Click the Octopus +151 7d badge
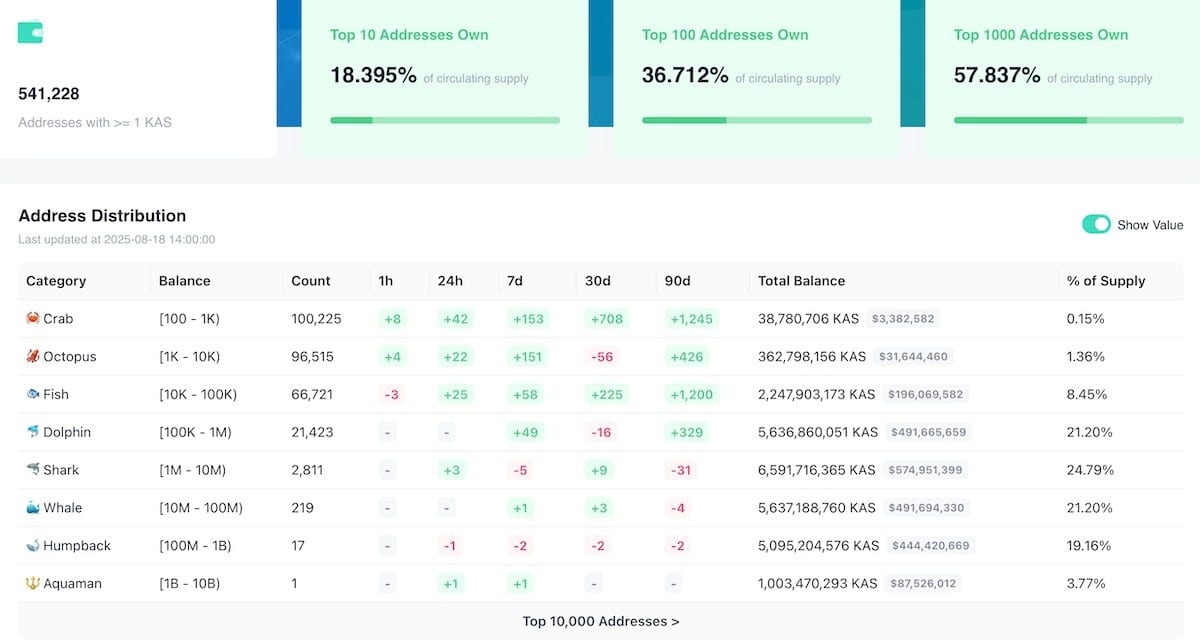The width and height of the screenshot is (1200, 640). (x=528, y=357)
